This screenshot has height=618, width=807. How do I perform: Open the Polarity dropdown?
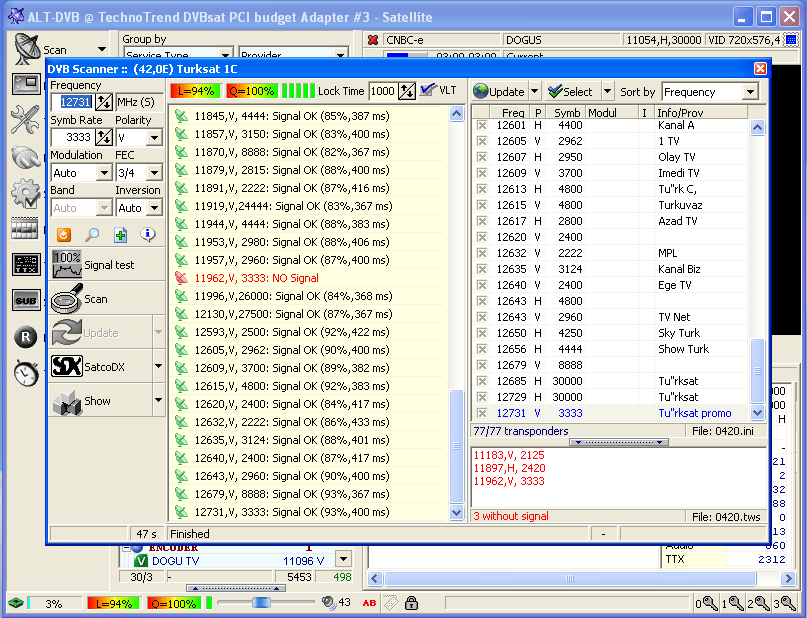[154, 137]
